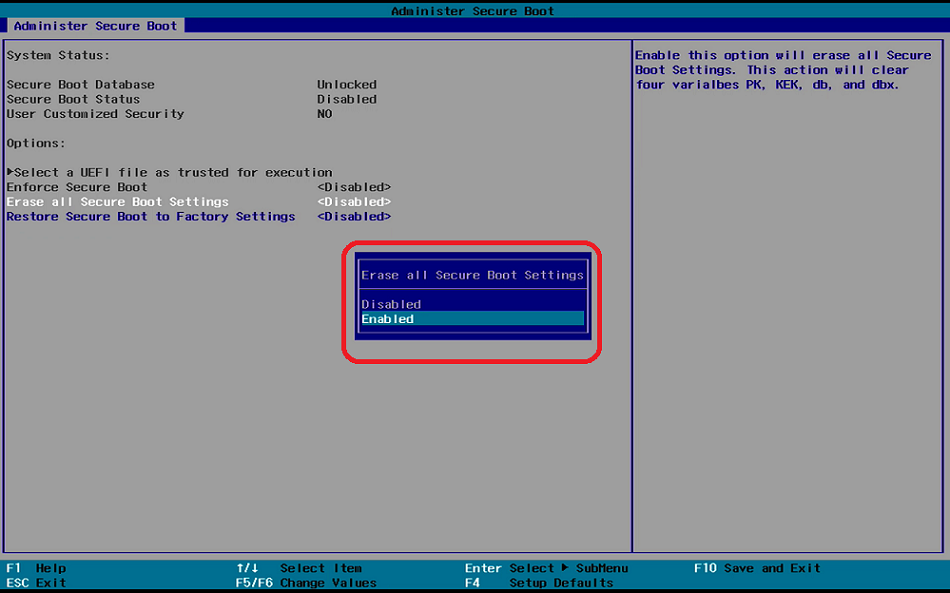The height and width of the screenshot is (593, 950).
Task: Open the Restore to Factory Settings value
Action: pyautogui.click(x=354, y=217)
